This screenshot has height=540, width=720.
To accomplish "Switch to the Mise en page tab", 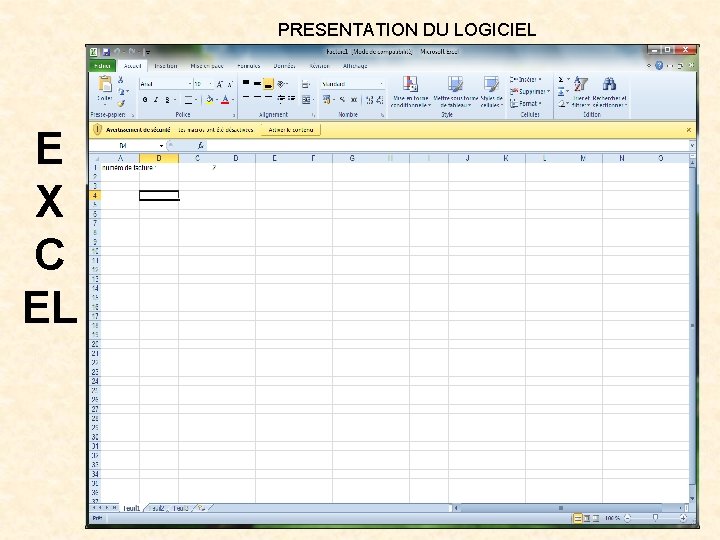I will 207,66.
